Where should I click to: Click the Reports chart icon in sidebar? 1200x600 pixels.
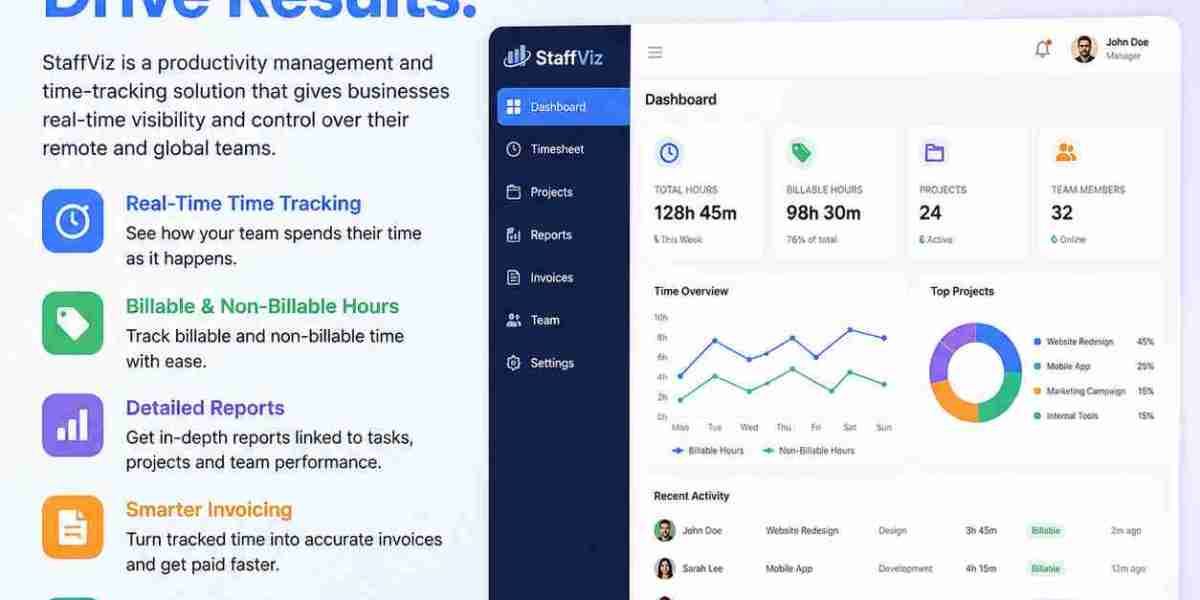point(514,235)
